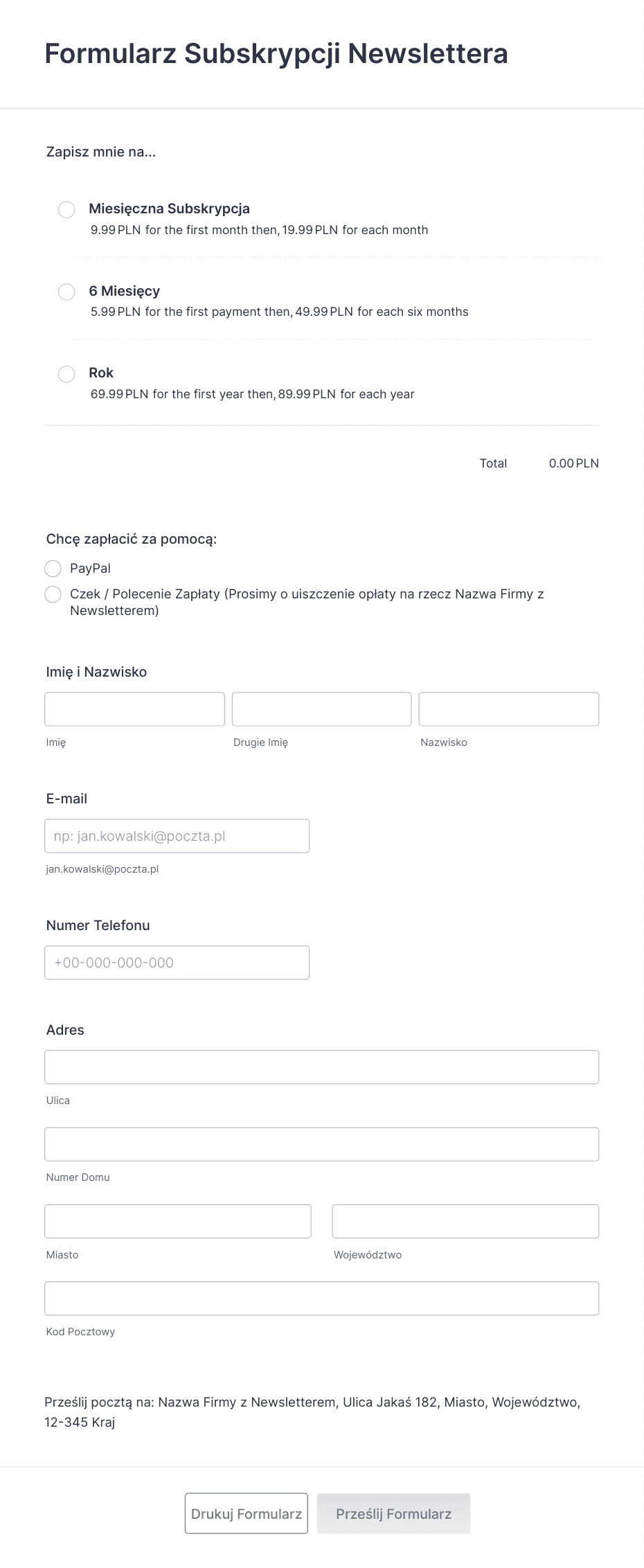
Task: Click the Imię input field
Action: (134, 709)
